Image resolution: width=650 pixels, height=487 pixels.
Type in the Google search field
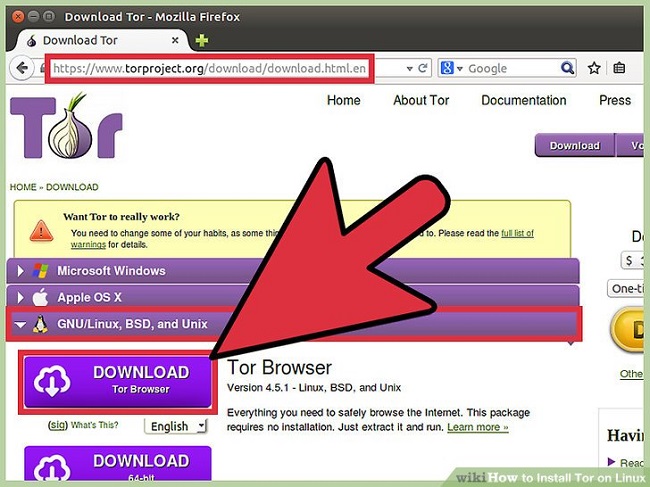[510, 68]
